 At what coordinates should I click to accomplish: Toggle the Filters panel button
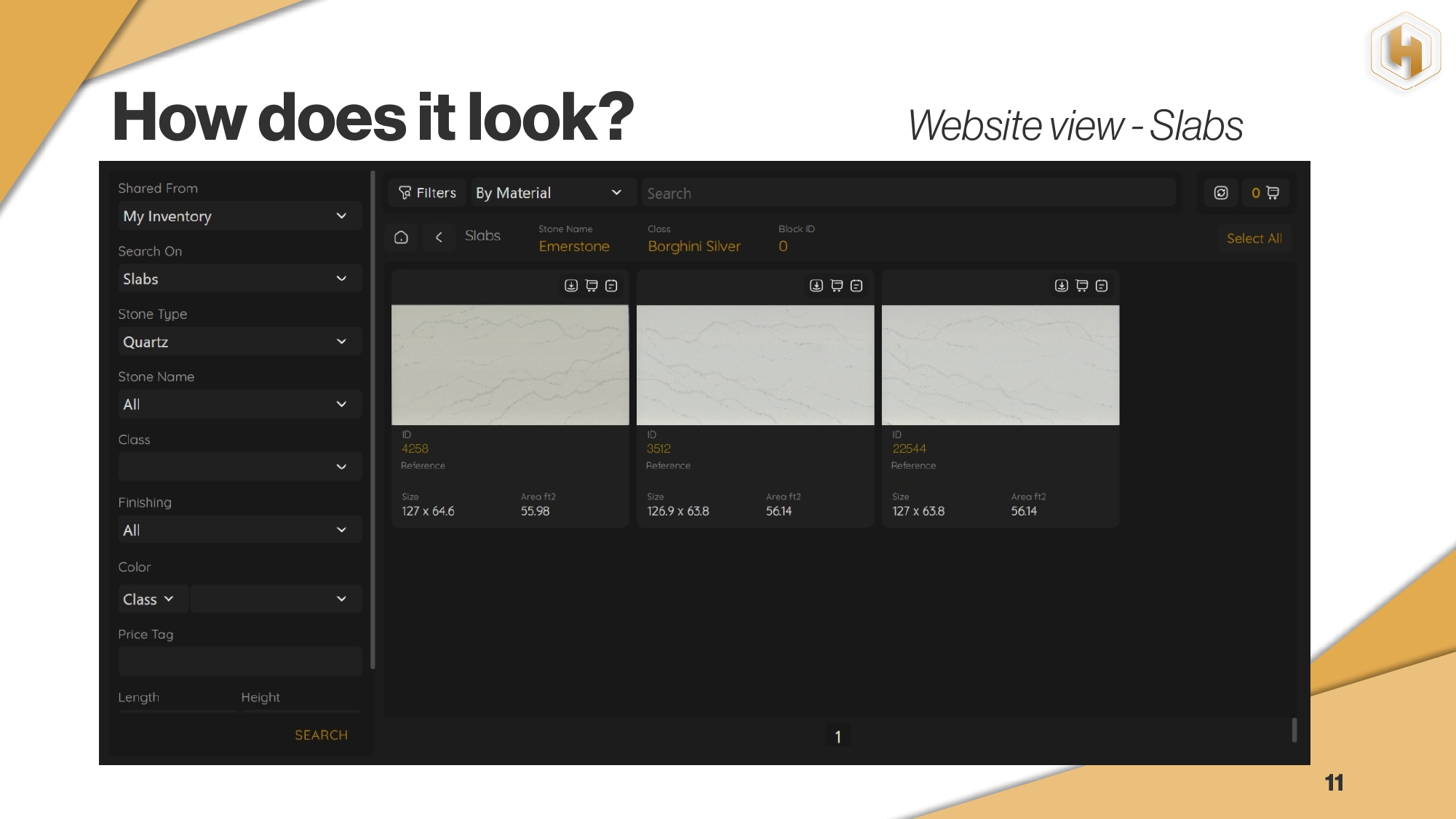click(x=427, y=193)
